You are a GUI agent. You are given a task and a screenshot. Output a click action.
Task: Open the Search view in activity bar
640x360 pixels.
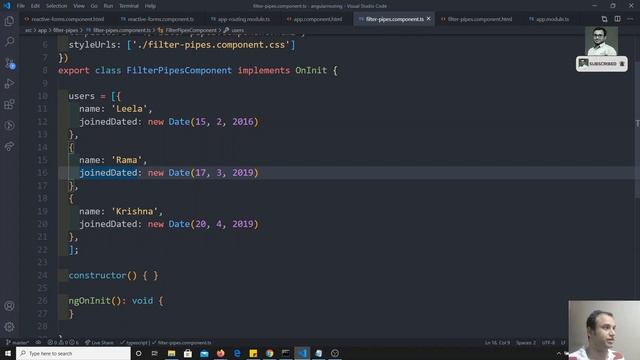(x=9, y=42)
